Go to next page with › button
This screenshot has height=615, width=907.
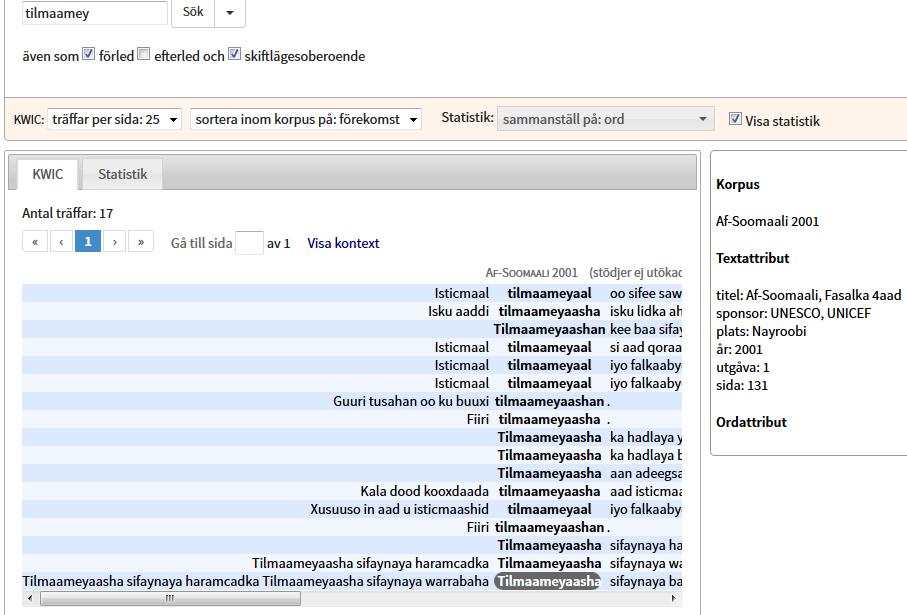[115, 242]
